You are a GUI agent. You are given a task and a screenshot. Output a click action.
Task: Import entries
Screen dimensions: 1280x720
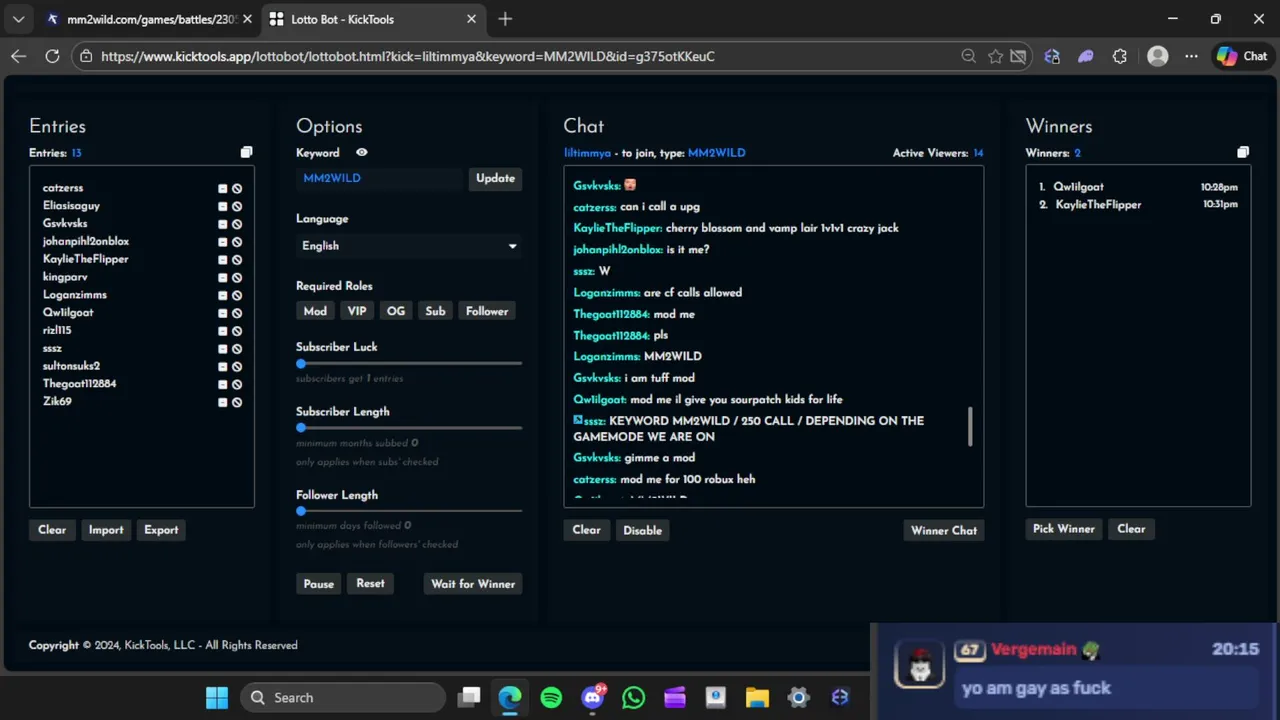pyautogui.click(x=106, y=530)
